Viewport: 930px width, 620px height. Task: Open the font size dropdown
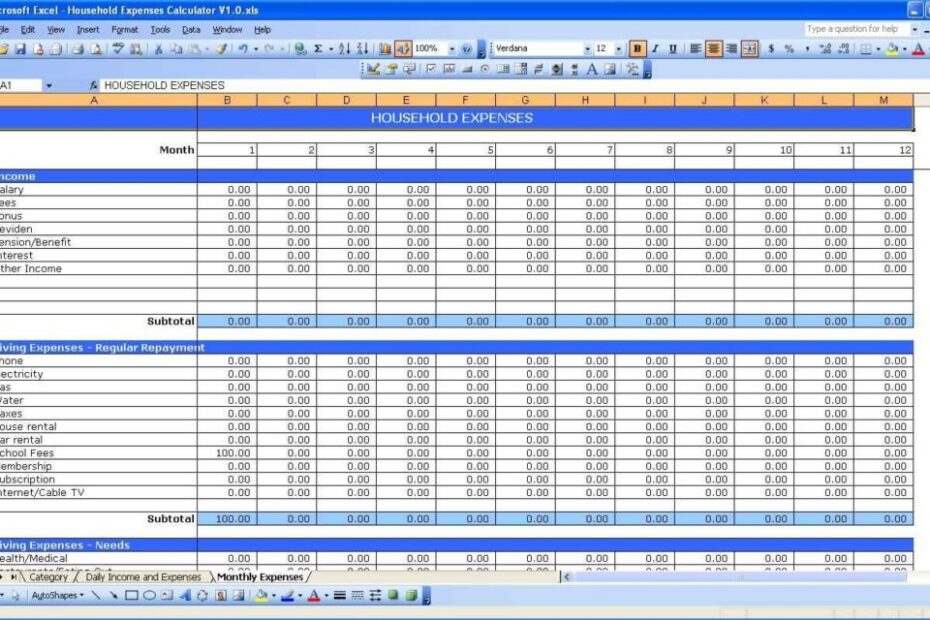pos(620,47)
